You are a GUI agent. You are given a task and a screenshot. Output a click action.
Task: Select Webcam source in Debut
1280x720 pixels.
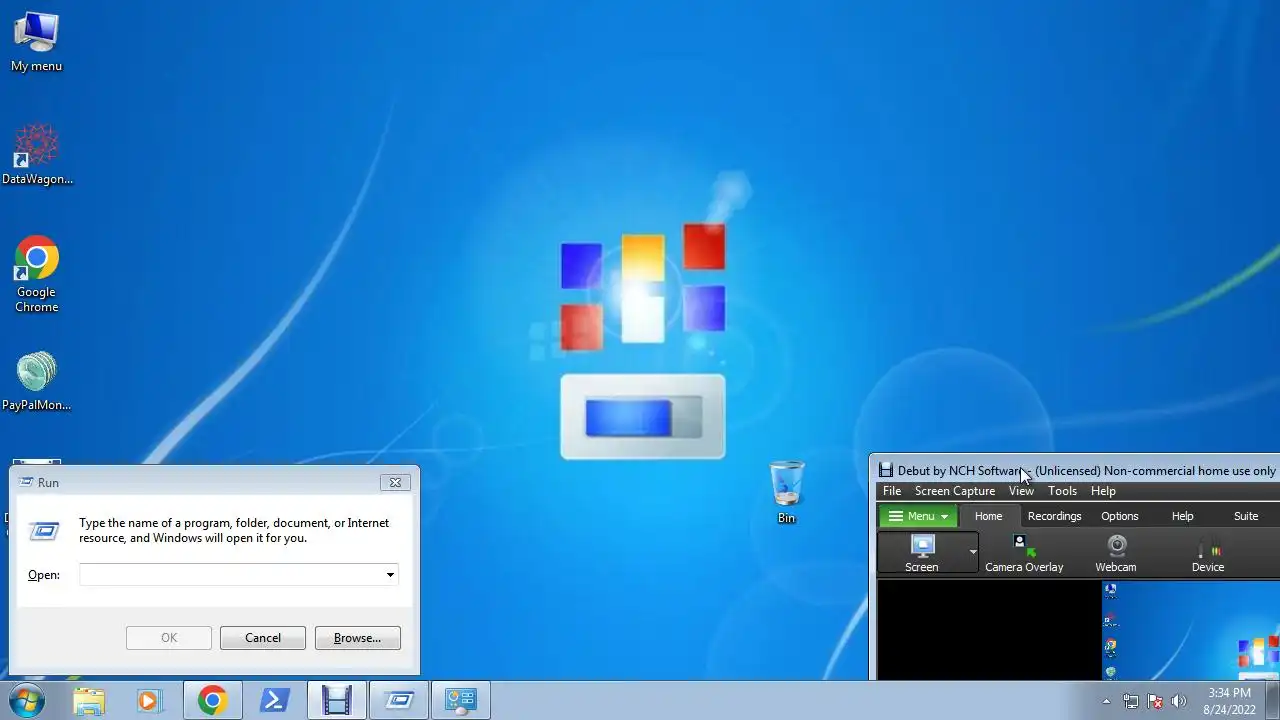tap(1116, 553)
